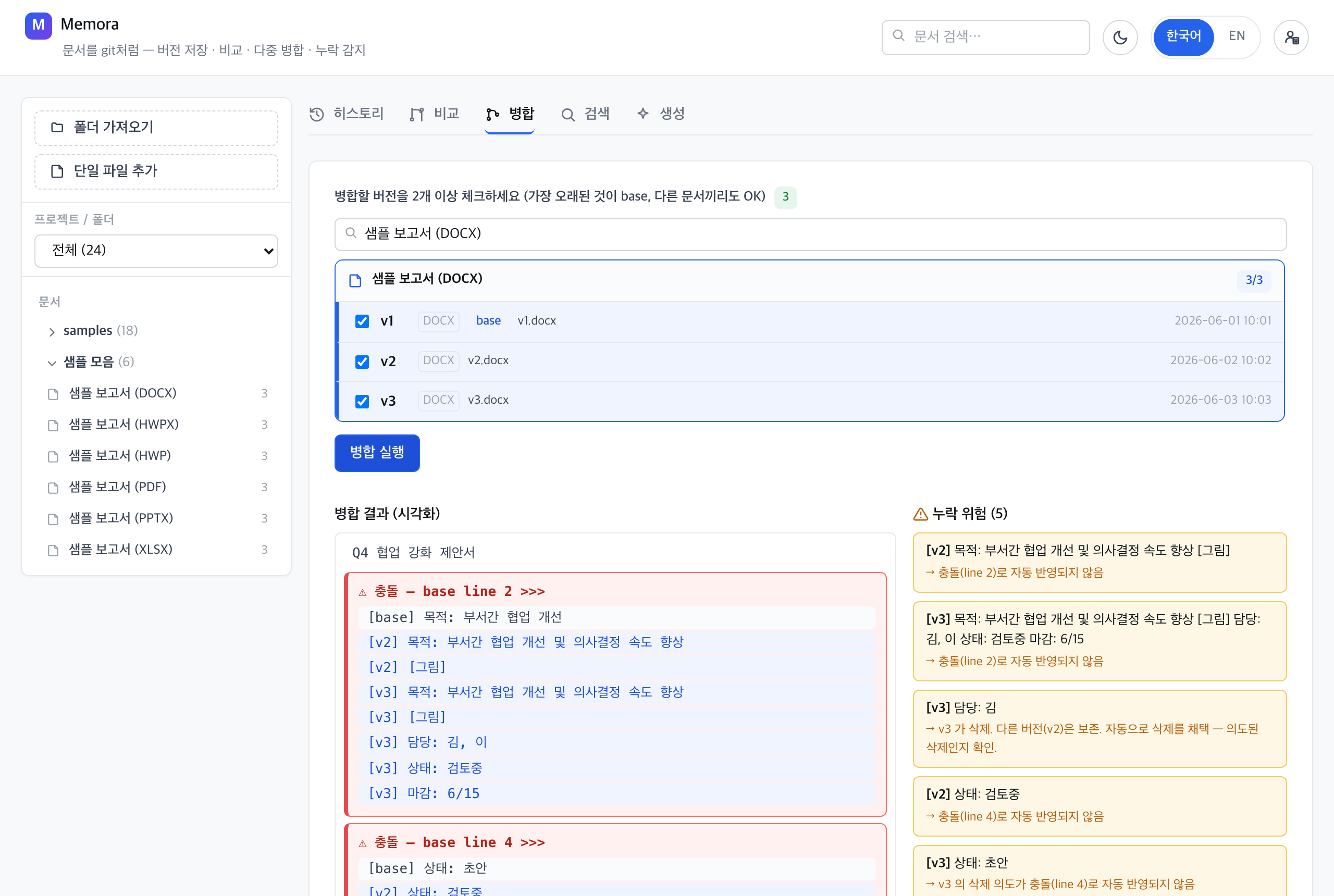Open the 전체 (24) project dropdown

point(156,251)
